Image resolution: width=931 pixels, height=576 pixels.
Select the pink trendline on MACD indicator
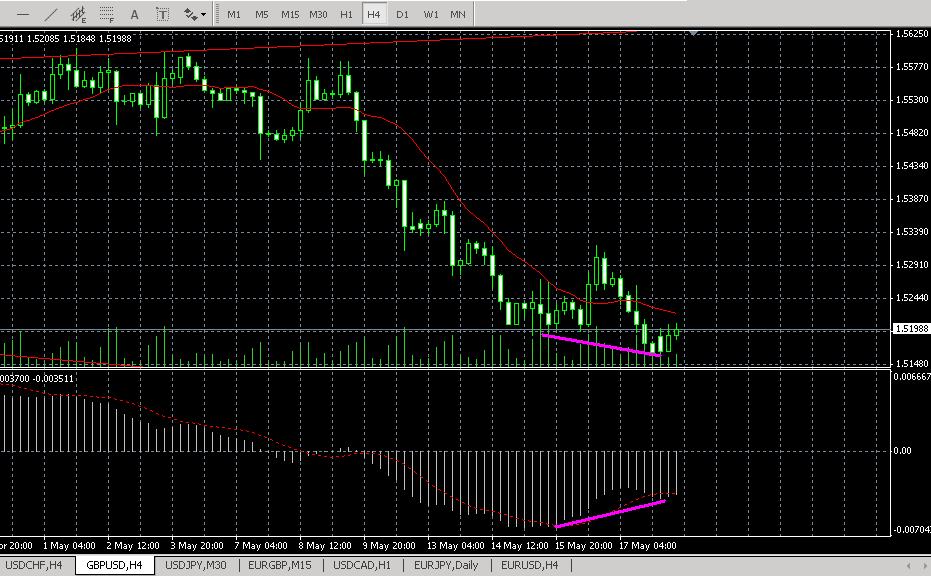610,513
